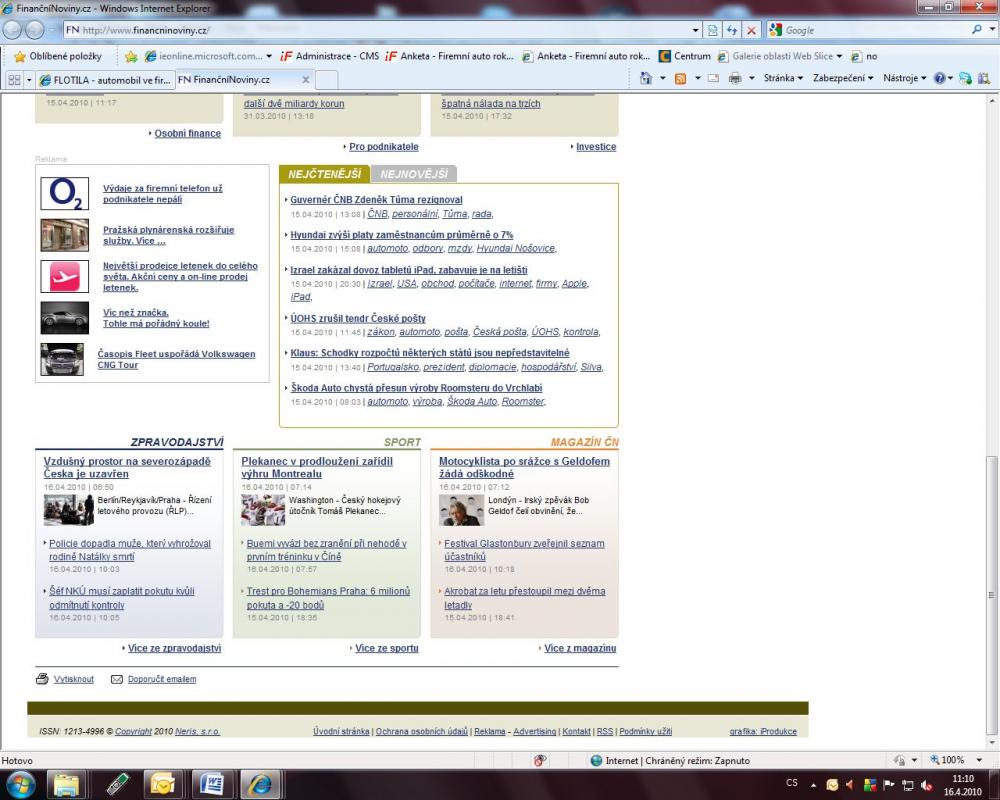Open the blue Help question mark icon
The width and height of the screenshot is (1000, 800).
[x=939, y=78]
